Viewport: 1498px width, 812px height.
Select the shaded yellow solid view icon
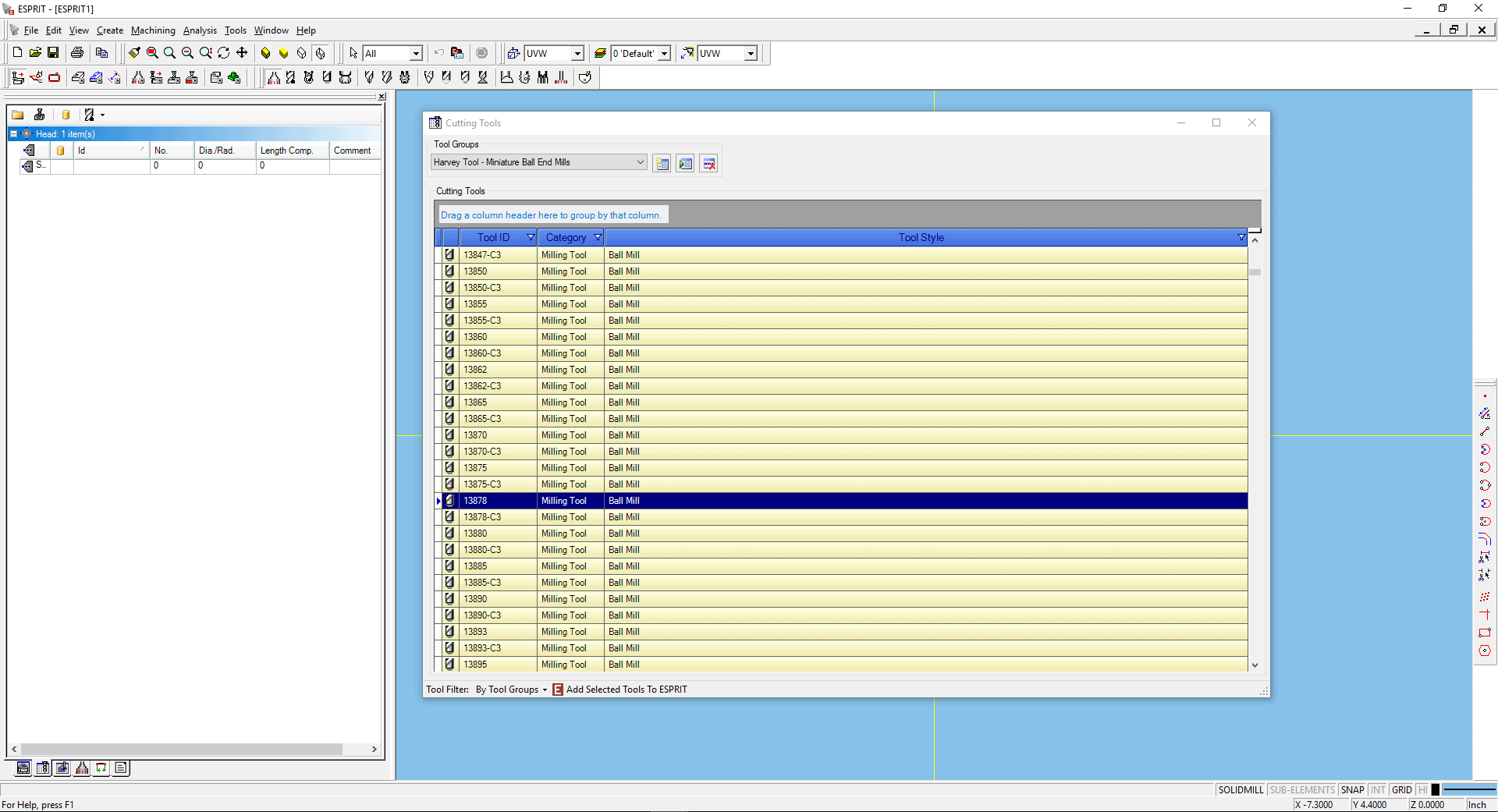point(266,53)
